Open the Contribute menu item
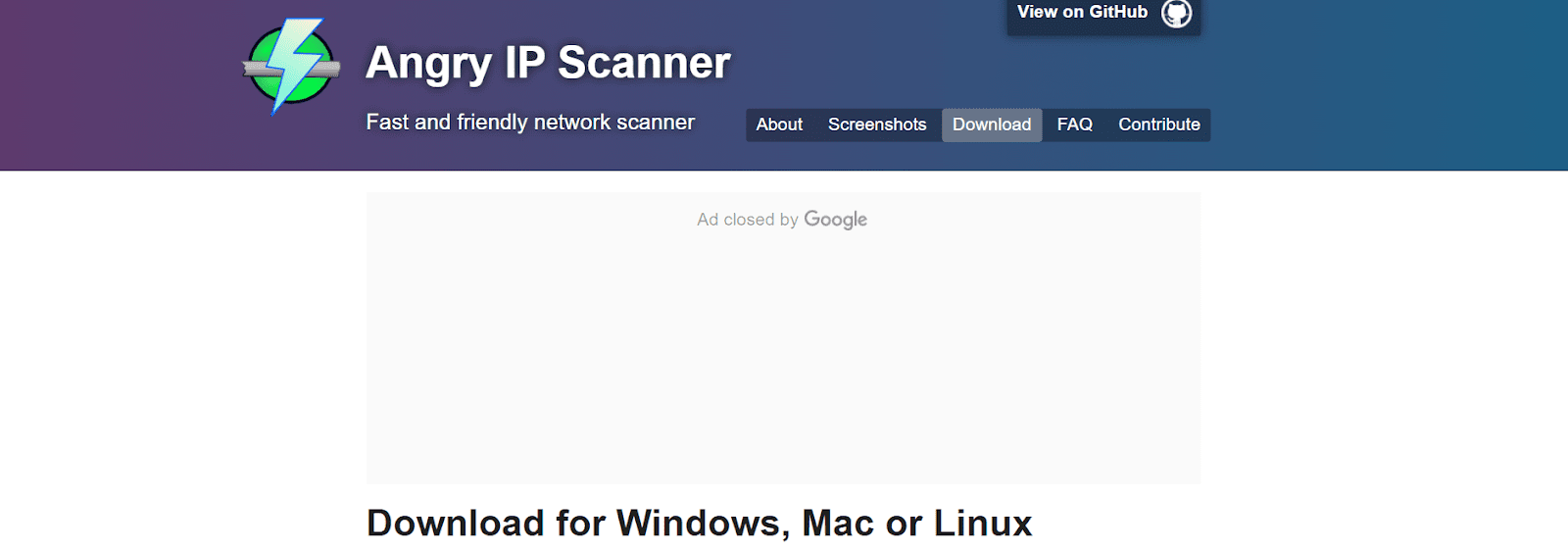The image size is (1568, 550). click(x=1159, y=125)
